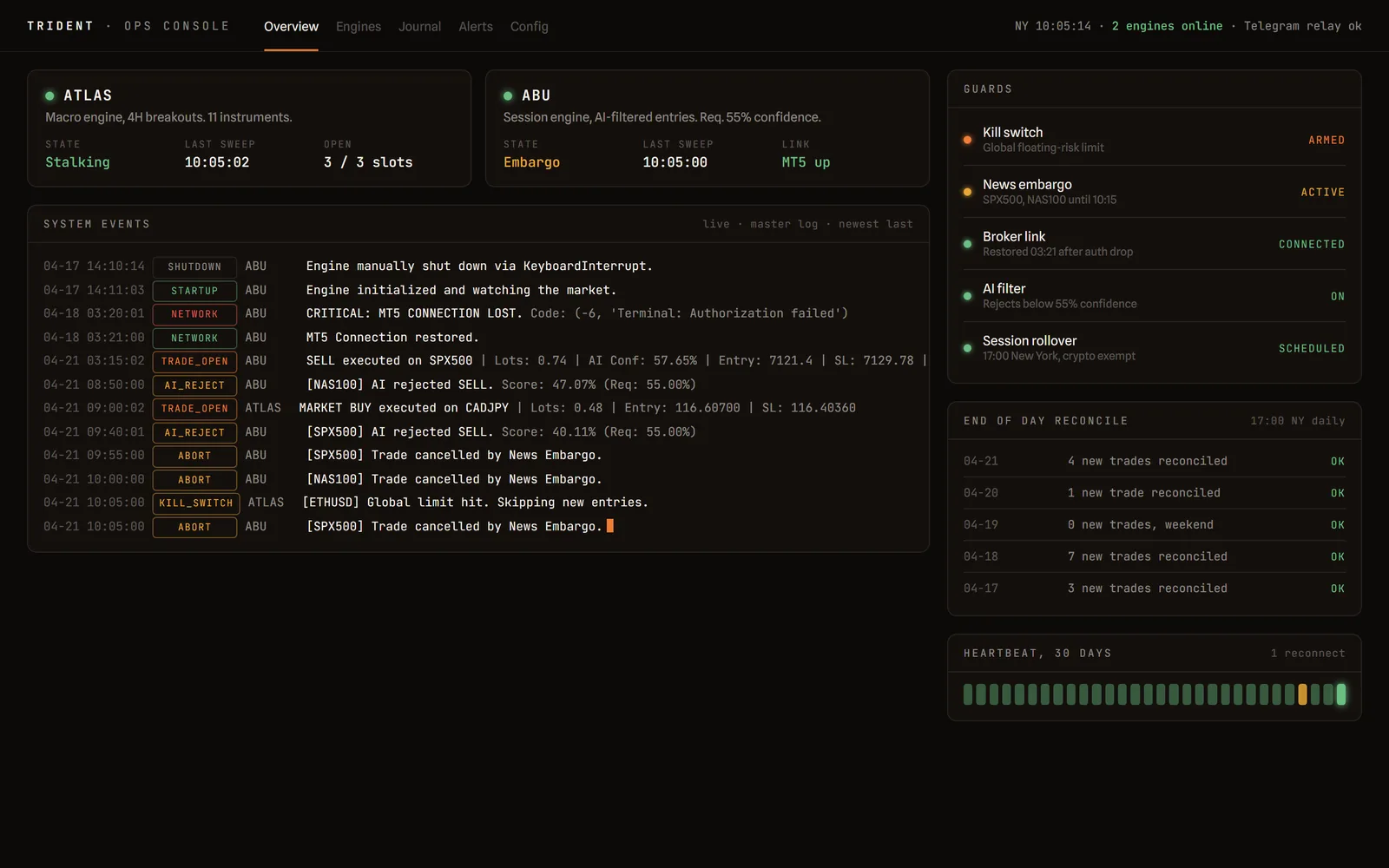Click the 04-18 reconcile row
Image resolution: width=1389 pixels, height=868 pixels.
pyautogui.click(x=1154, y=556)
